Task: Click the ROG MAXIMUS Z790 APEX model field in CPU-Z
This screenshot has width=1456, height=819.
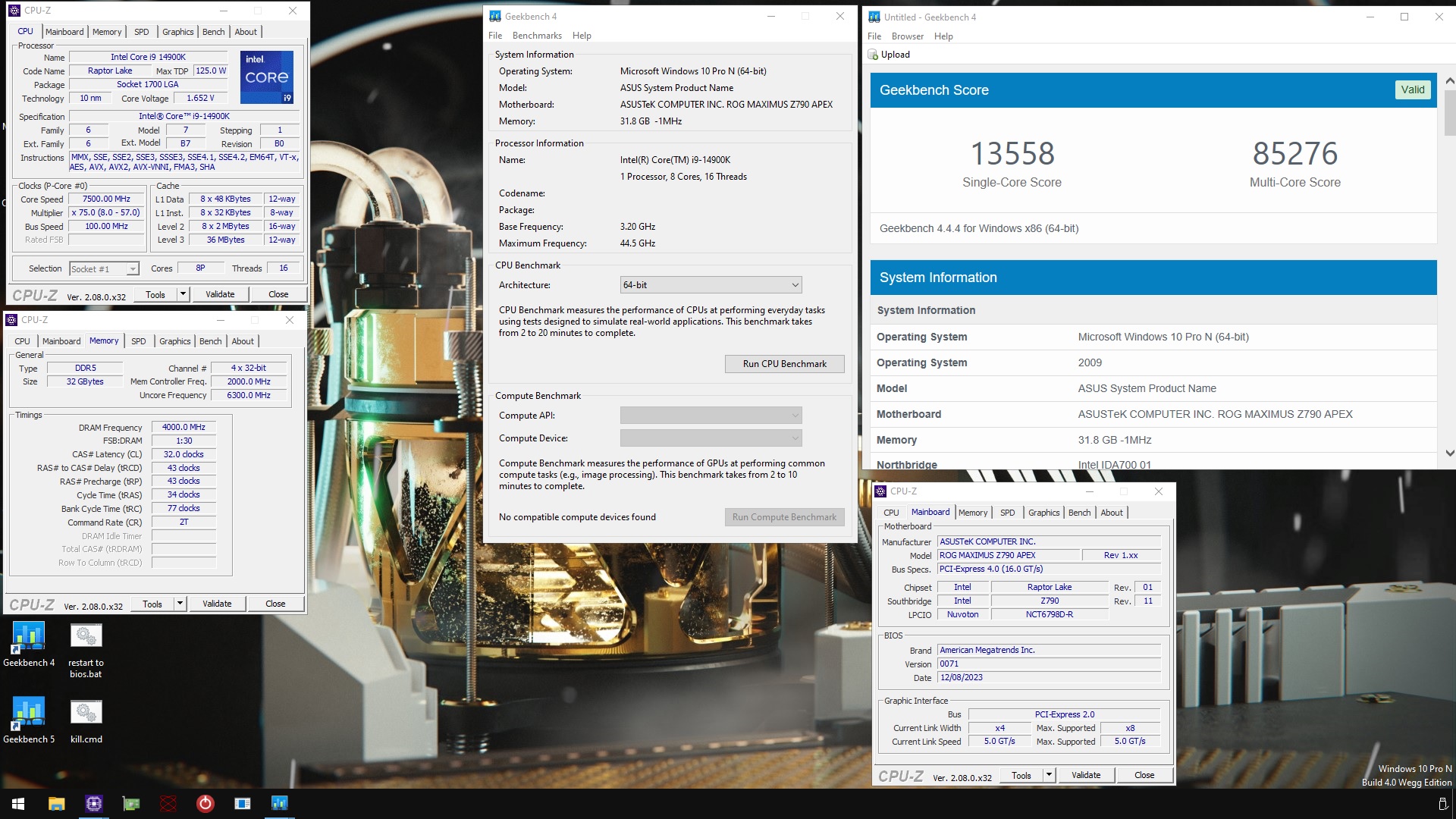Action: tap(1008, 556)
